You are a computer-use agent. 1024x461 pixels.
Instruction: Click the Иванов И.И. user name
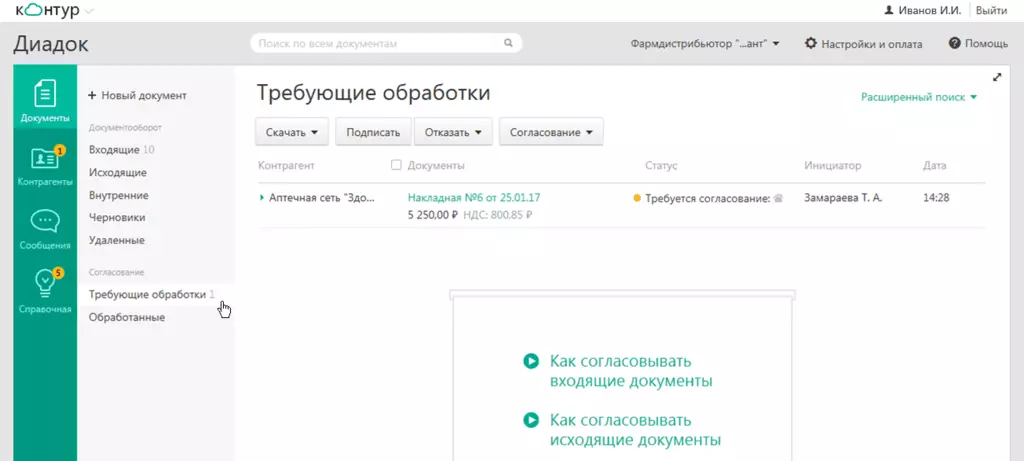(930, 10)
